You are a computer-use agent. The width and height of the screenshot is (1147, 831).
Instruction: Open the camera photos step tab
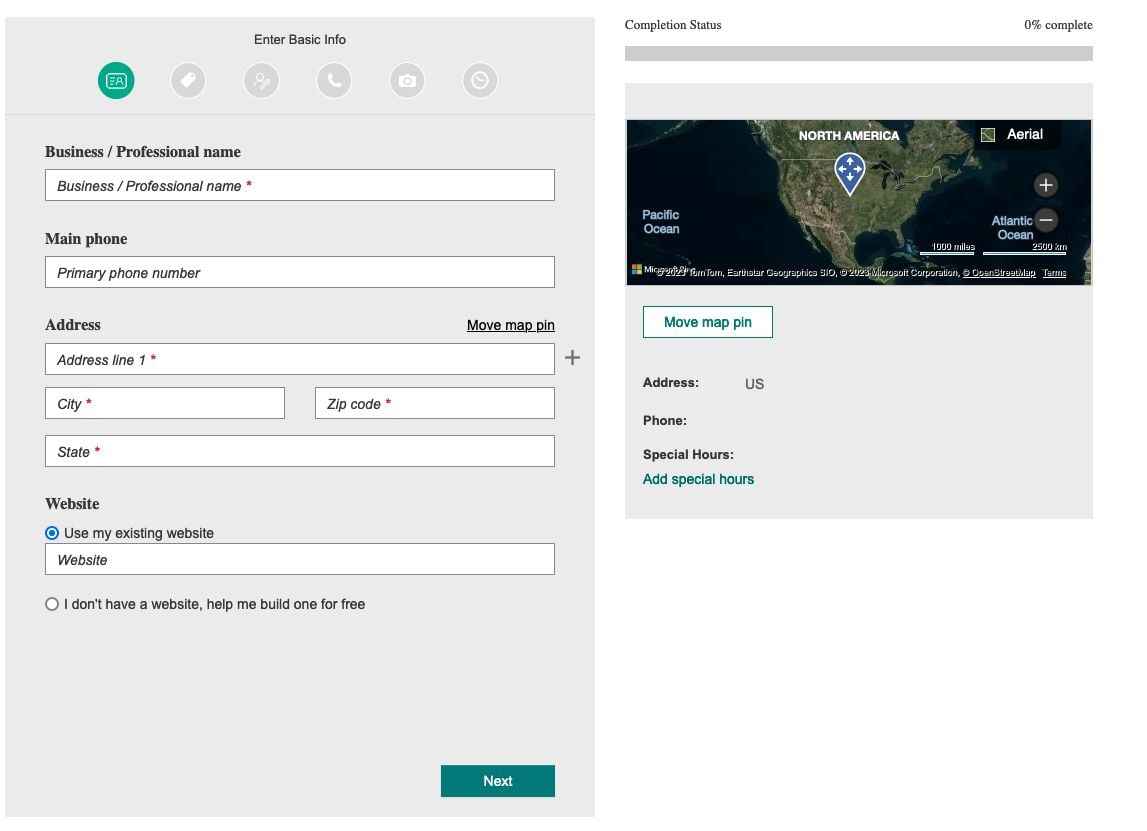click(x=406, y=80)
